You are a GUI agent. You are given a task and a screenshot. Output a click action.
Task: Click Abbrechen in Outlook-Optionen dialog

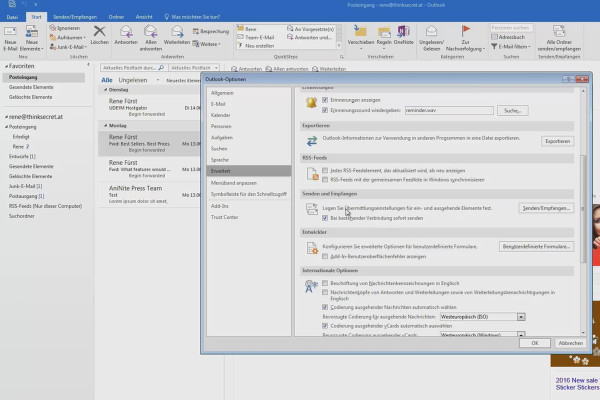point(571,343)
